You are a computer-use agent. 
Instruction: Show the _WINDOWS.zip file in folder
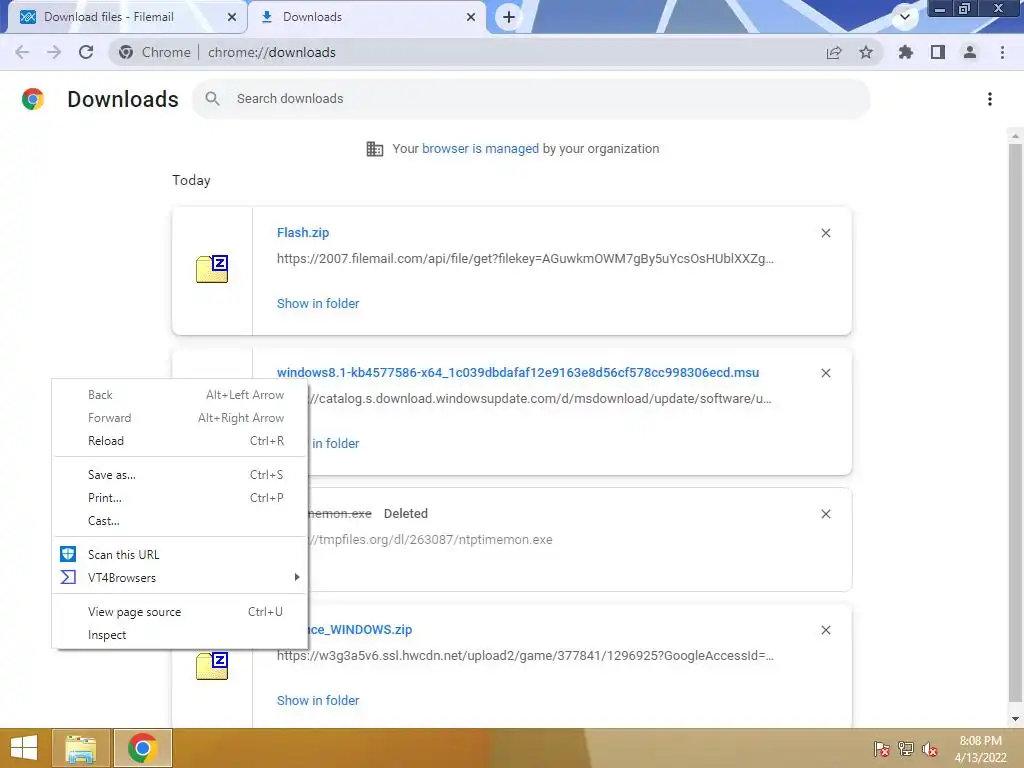click(x=318, y=701)
